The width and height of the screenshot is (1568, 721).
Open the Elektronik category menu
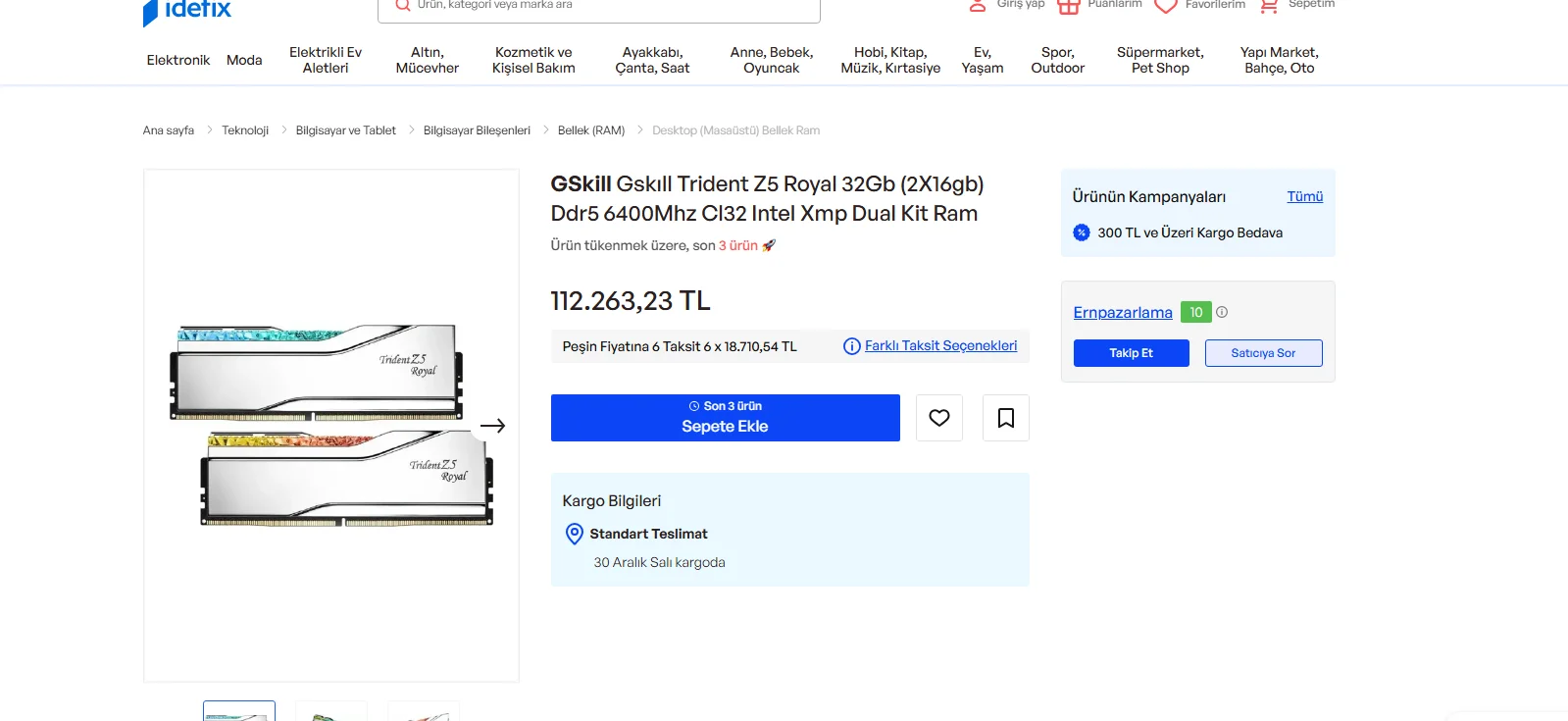point(178,60)
